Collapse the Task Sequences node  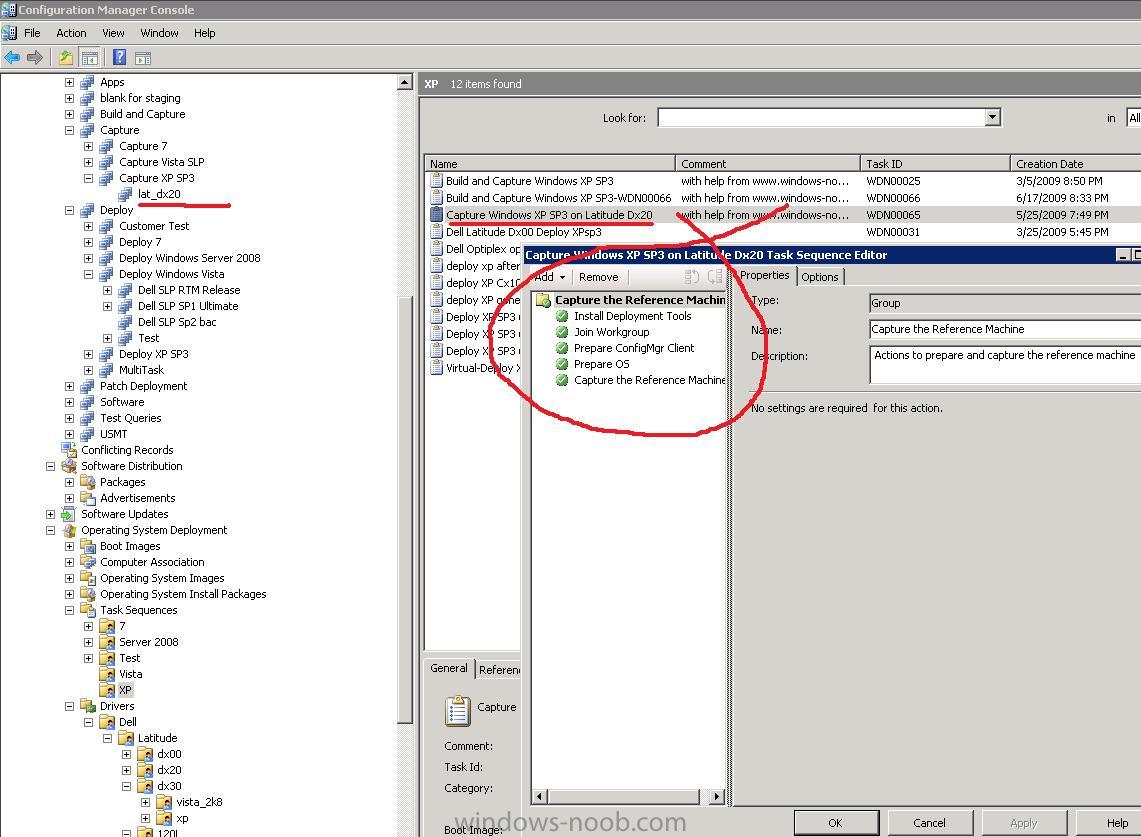(69, 611)
